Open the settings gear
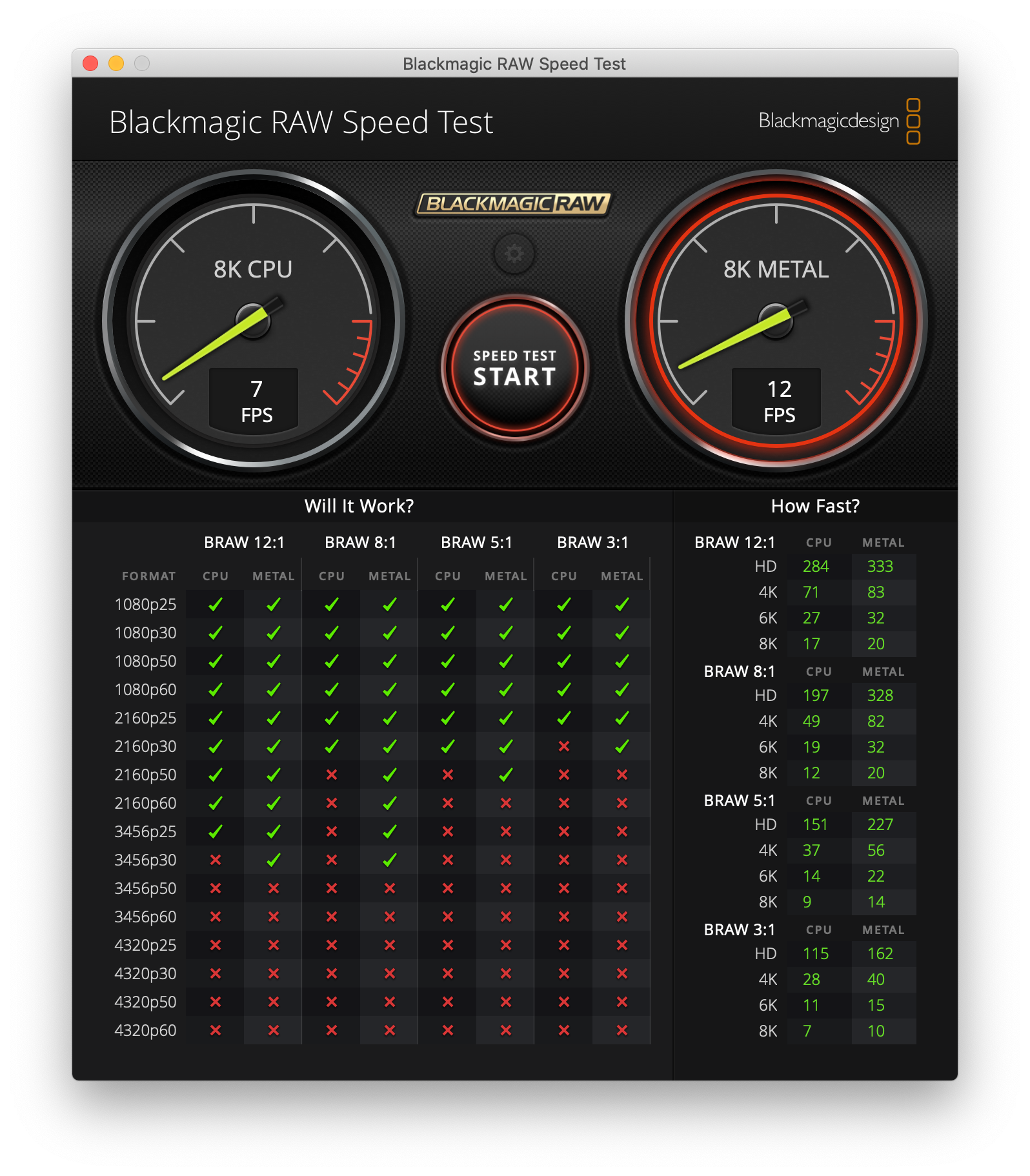Image resolution: width=1030 pixels, height=1176 pixels. click(514, 254)
